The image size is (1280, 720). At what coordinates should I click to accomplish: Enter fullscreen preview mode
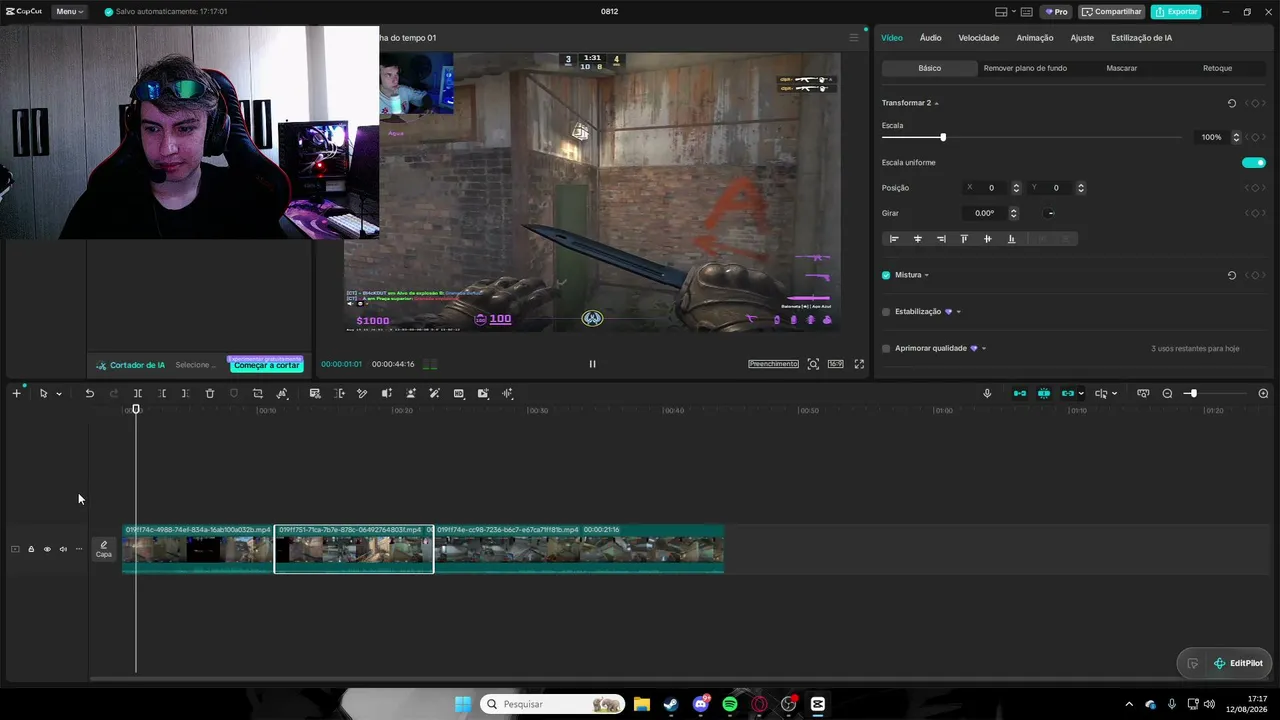point(859,364)
